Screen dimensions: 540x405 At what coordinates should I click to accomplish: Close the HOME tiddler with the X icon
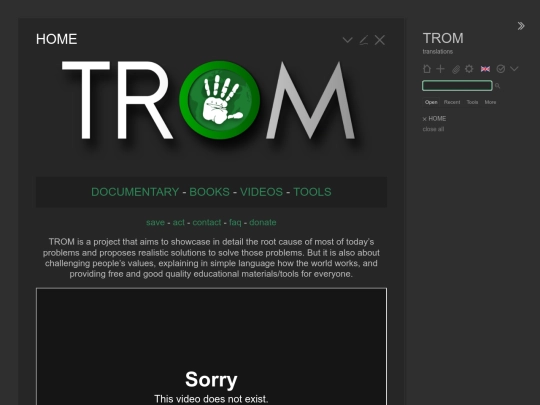click(380, 40)
